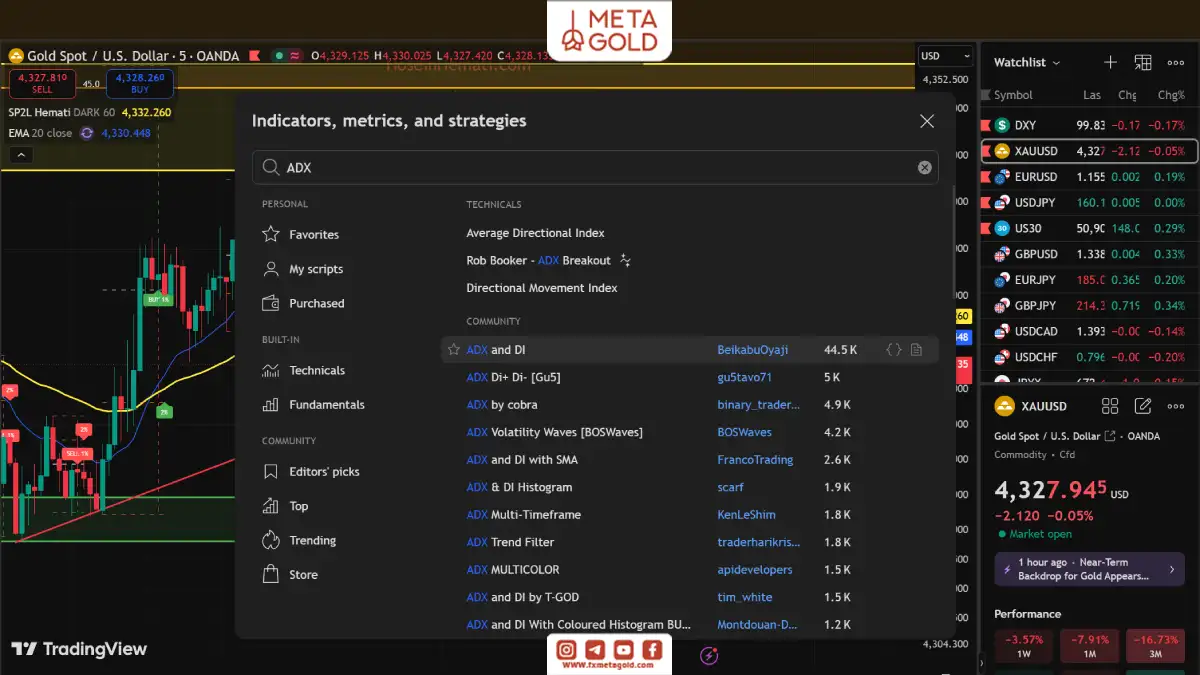Click the EMA 20 close indicator legend

(x=40, y=133)
